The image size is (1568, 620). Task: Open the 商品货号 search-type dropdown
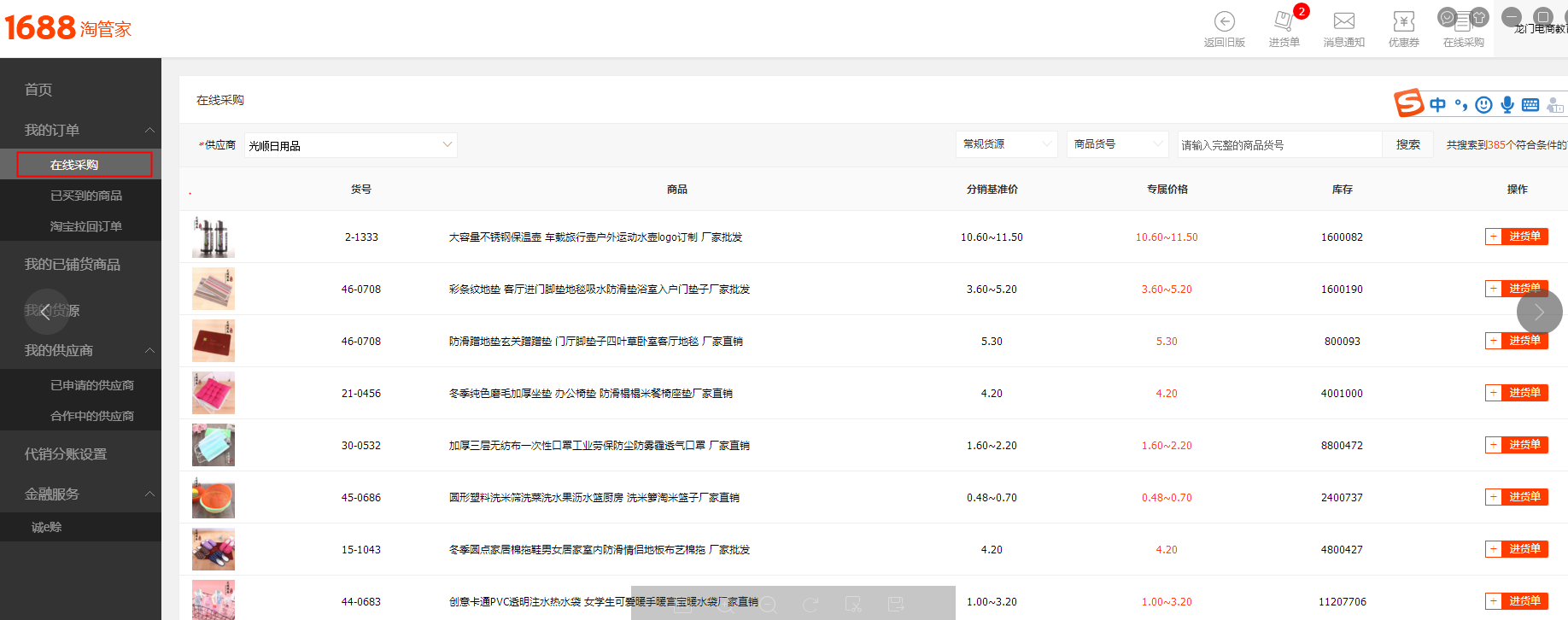pyautogui.click(x=1117, y=144)
